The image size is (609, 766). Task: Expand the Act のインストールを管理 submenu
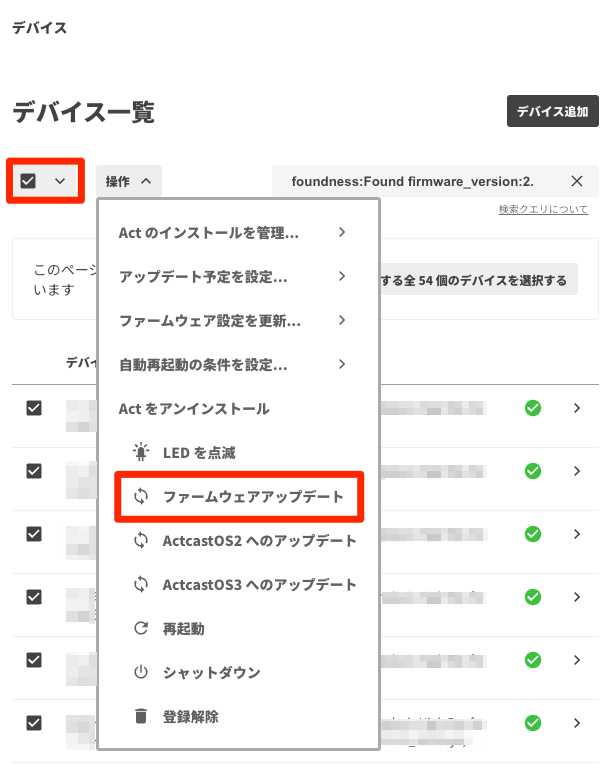[341, 233]
